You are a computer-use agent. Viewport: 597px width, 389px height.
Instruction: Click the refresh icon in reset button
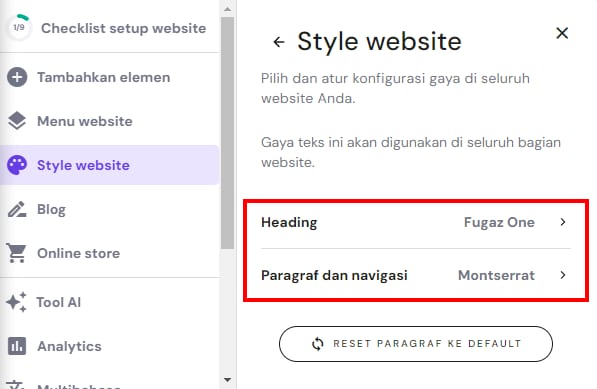pos(318,344)
